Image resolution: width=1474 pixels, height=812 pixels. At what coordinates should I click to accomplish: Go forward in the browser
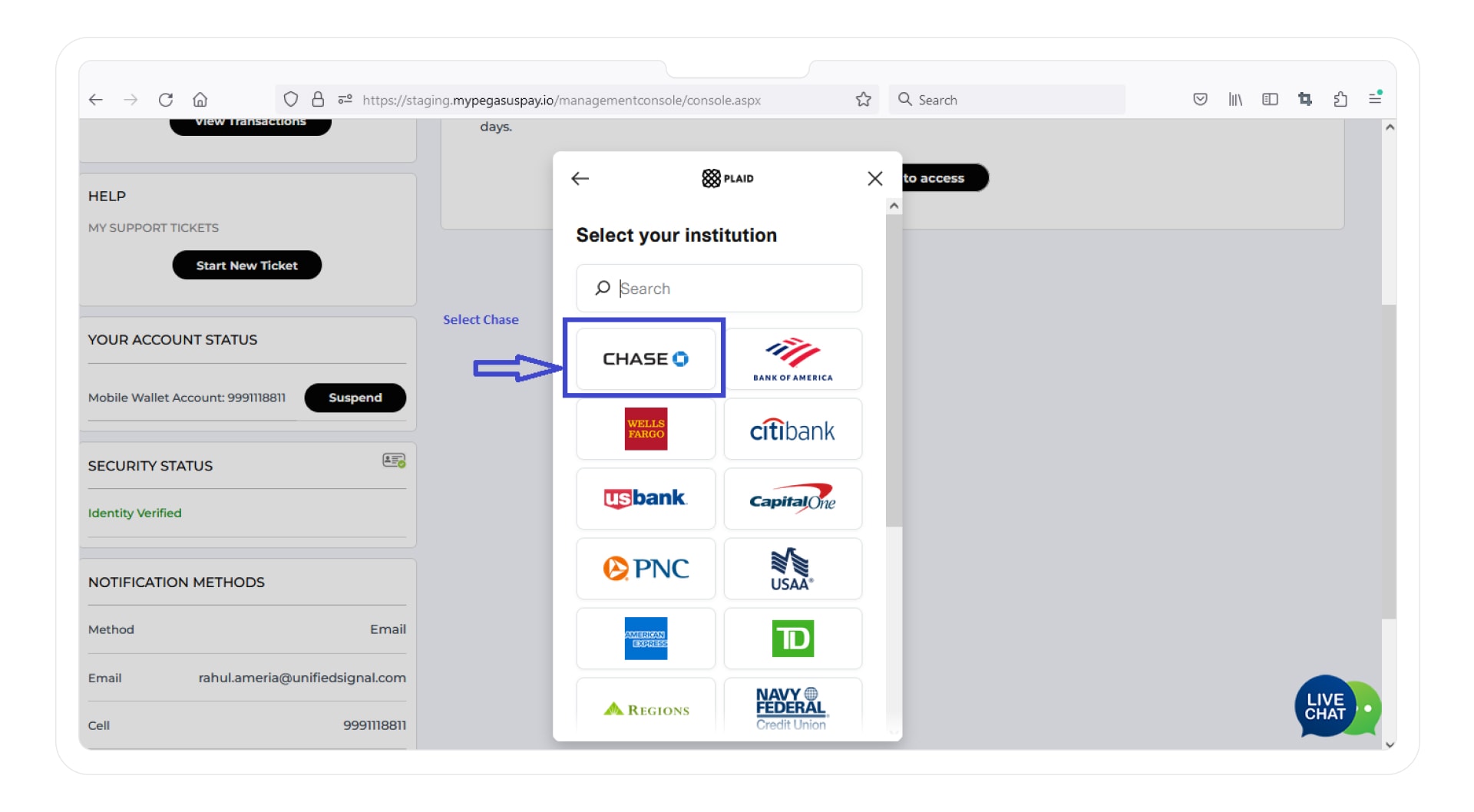[x=131, y=100]
